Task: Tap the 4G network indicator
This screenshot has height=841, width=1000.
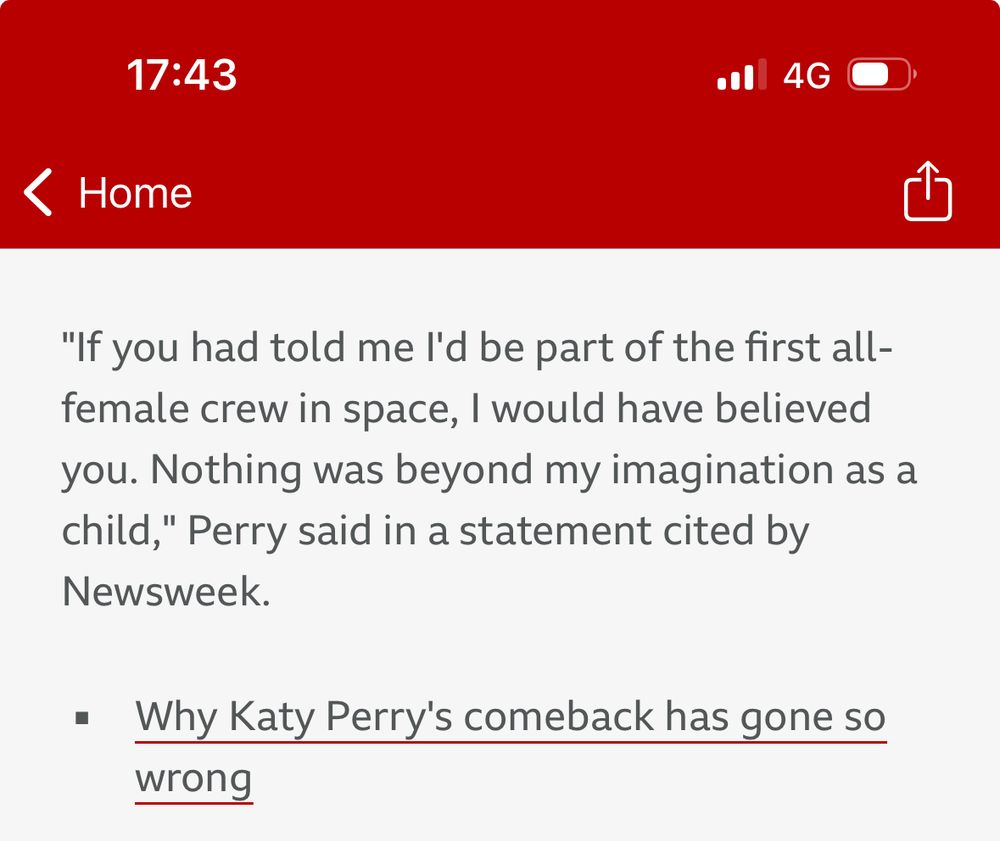Action: coord(804,74)
